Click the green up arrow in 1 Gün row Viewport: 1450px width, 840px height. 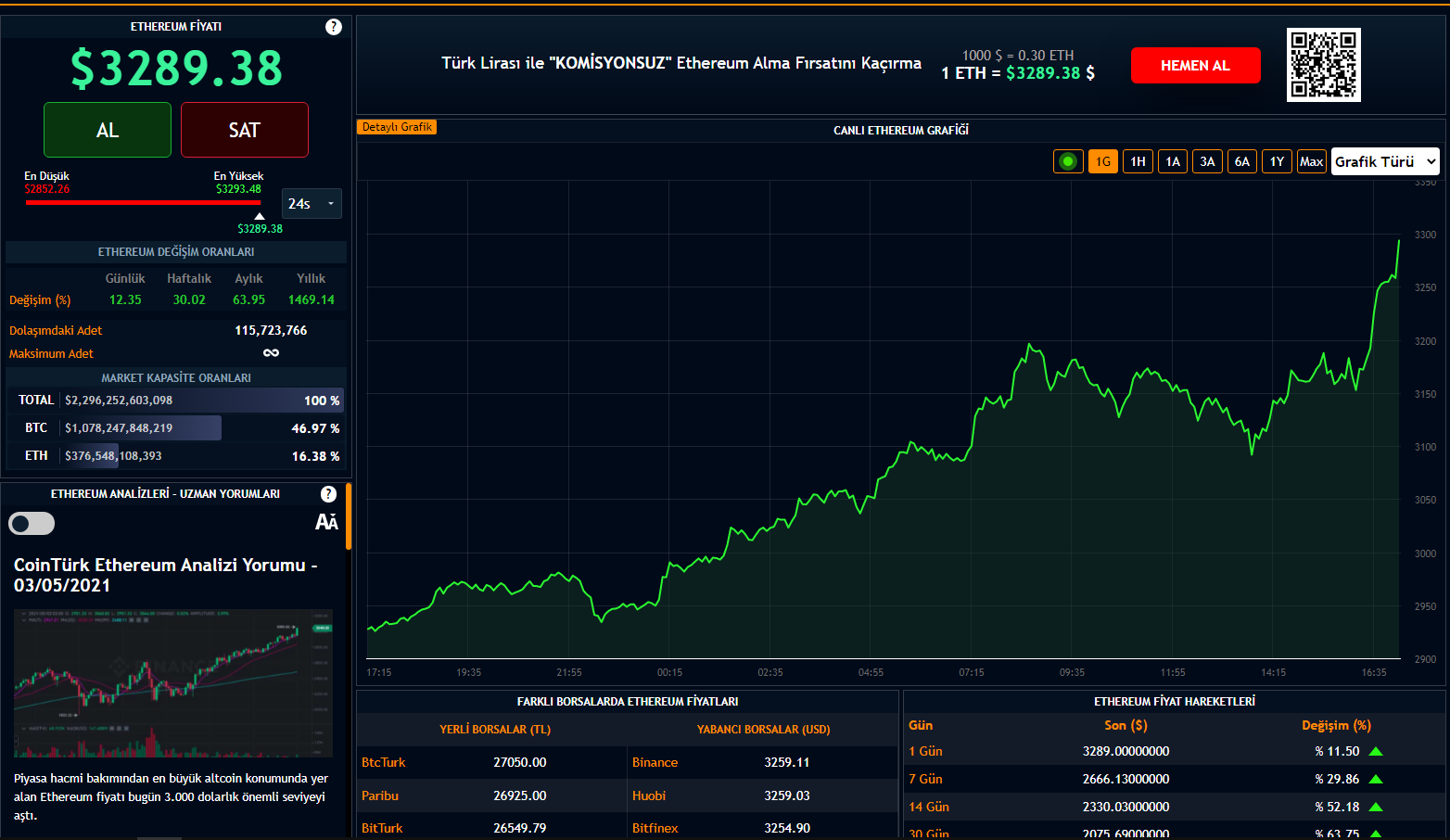pos(1376,752)
